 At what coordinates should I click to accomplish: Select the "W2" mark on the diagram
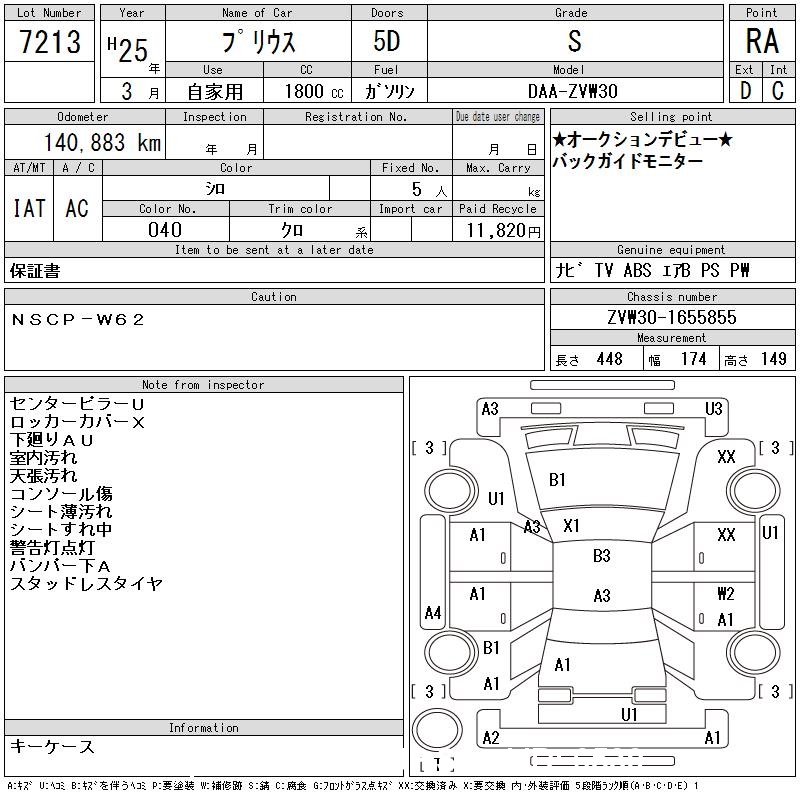[x=726, y=593]
